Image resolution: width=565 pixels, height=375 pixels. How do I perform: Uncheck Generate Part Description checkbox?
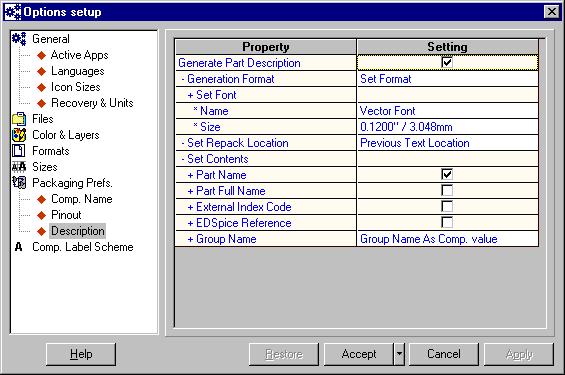point(447,62)
